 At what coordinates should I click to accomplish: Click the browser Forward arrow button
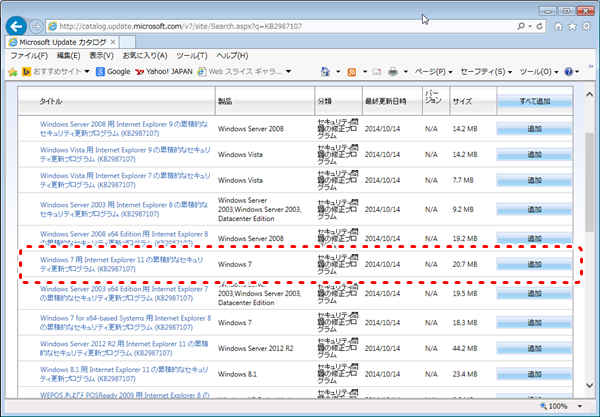coord(36,26)
